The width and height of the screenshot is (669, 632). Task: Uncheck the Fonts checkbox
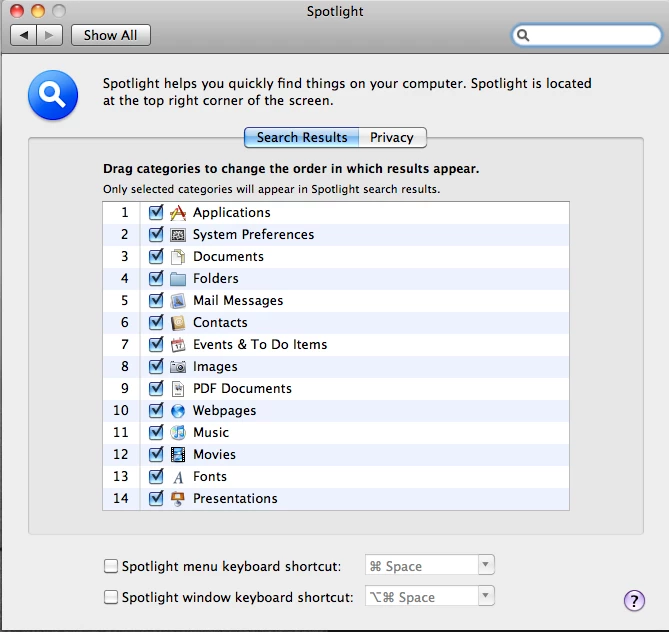tap(156, 477)
